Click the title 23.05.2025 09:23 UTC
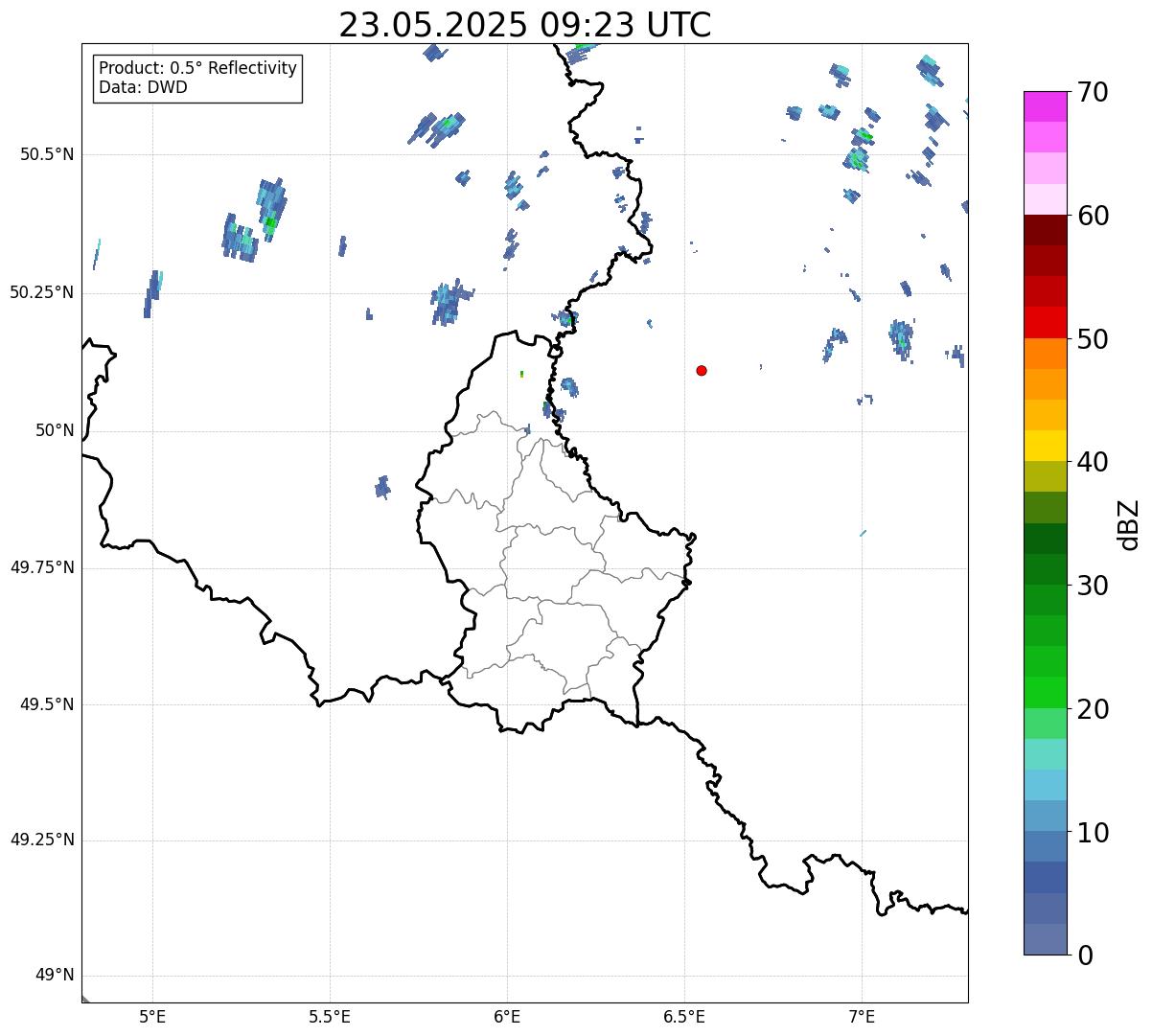Image resolution: width=1152 pixels, height=1036 pixels. [x=525, y=25]
